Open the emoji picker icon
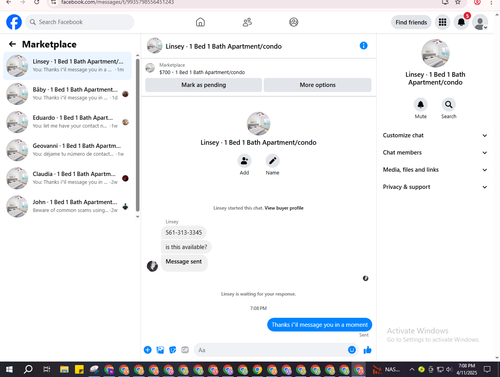The image size is (500, 377). [352, 350]
